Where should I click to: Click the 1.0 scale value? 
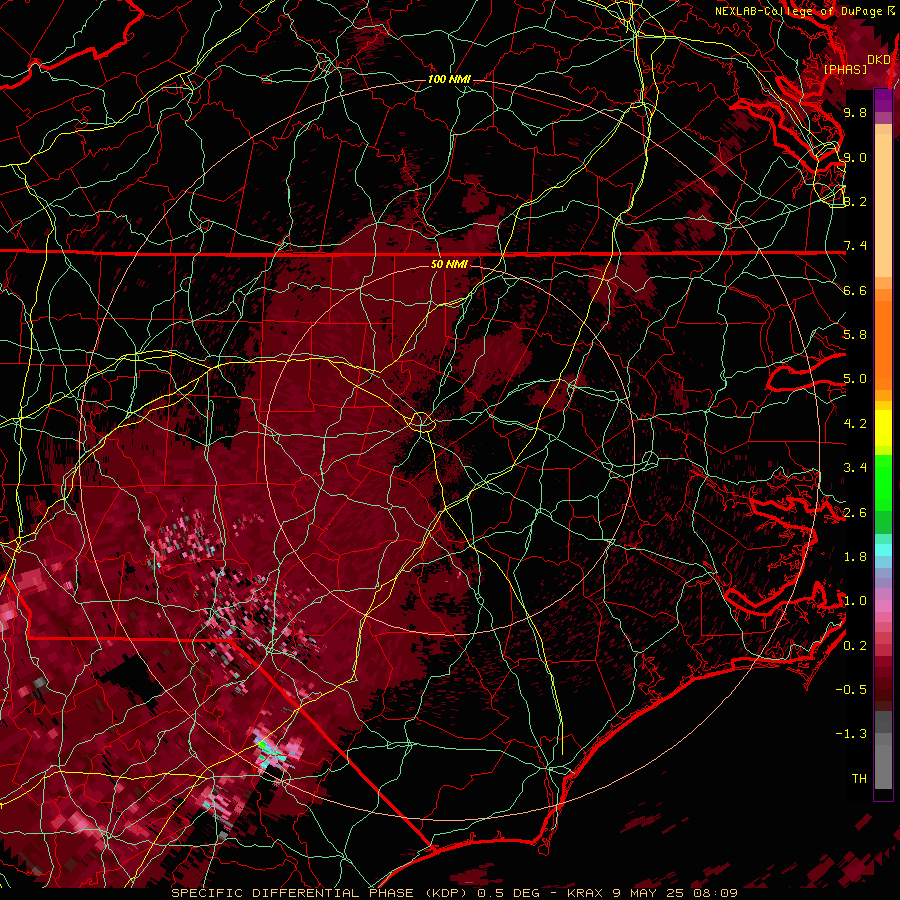tap(855, 601)
